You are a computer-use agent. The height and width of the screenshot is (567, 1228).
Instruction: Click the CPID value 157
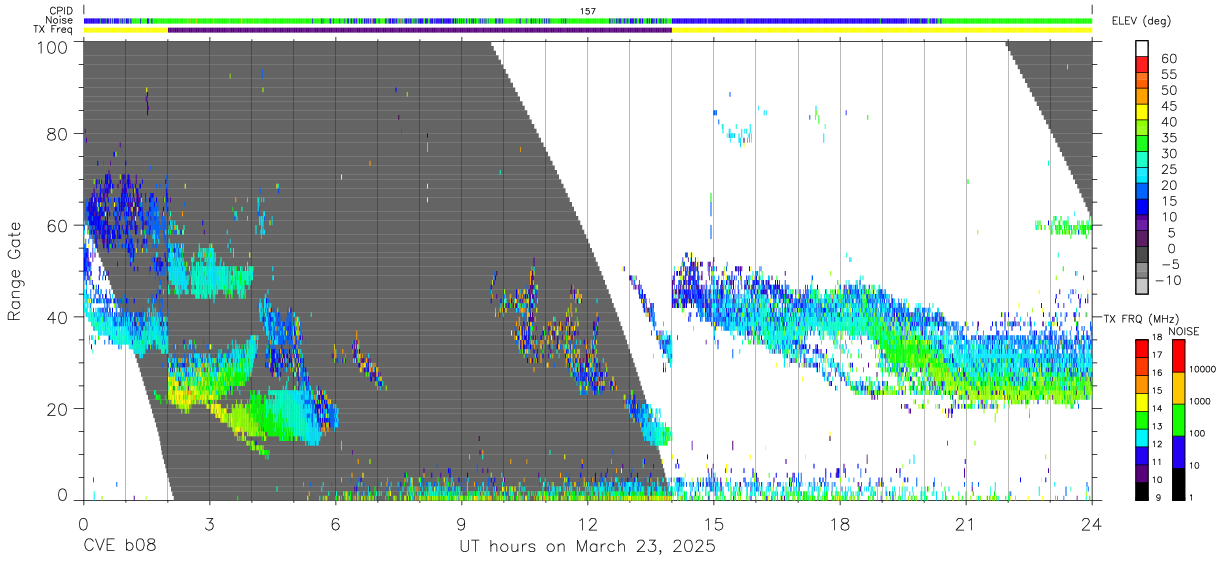point(587,11)
